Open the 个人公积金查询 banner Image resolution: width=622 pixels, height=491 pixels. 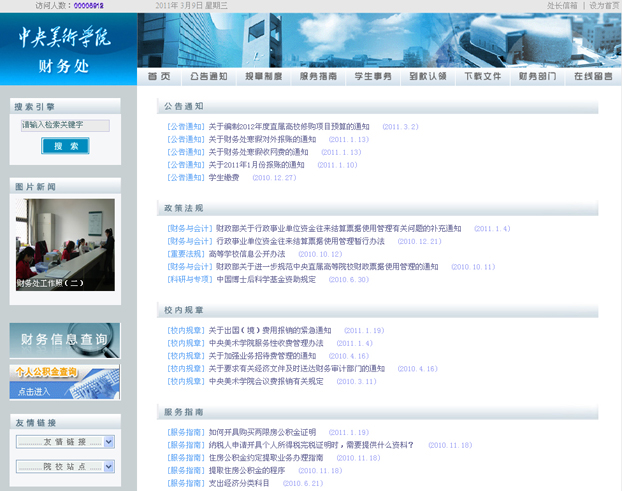[x=64, y=381]
